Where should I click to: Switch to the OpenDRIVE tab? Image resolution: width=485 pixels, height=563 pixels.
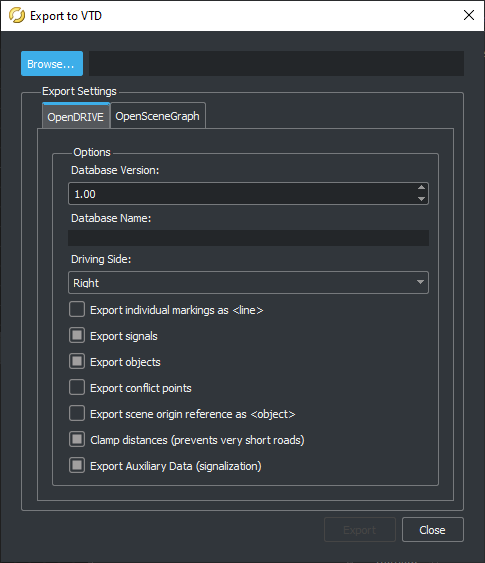pyautogui.click(x=76, y=116)
